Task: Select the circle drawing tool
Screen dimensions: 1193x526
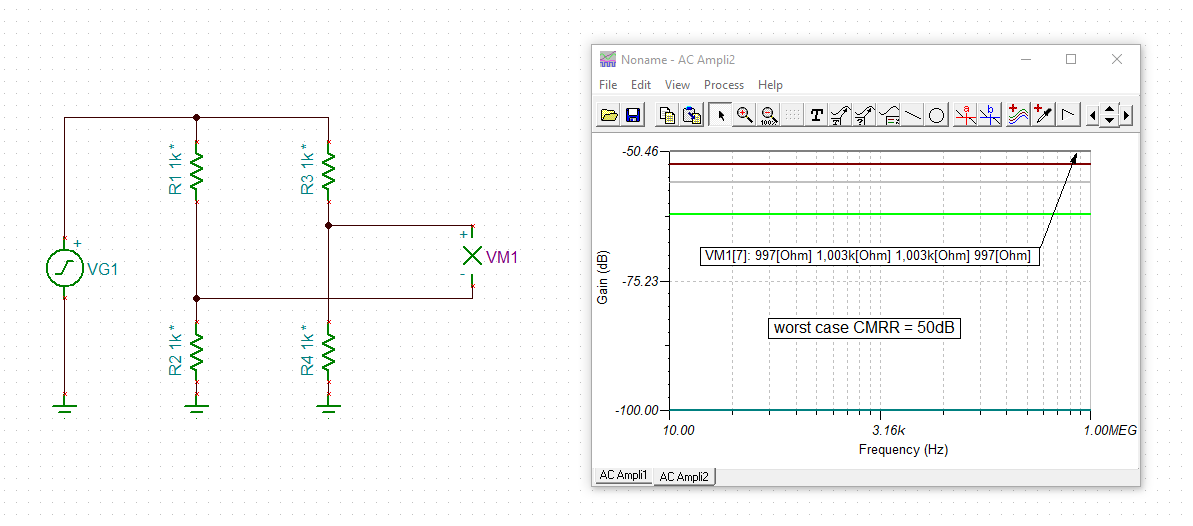Action: click(937, 115)
